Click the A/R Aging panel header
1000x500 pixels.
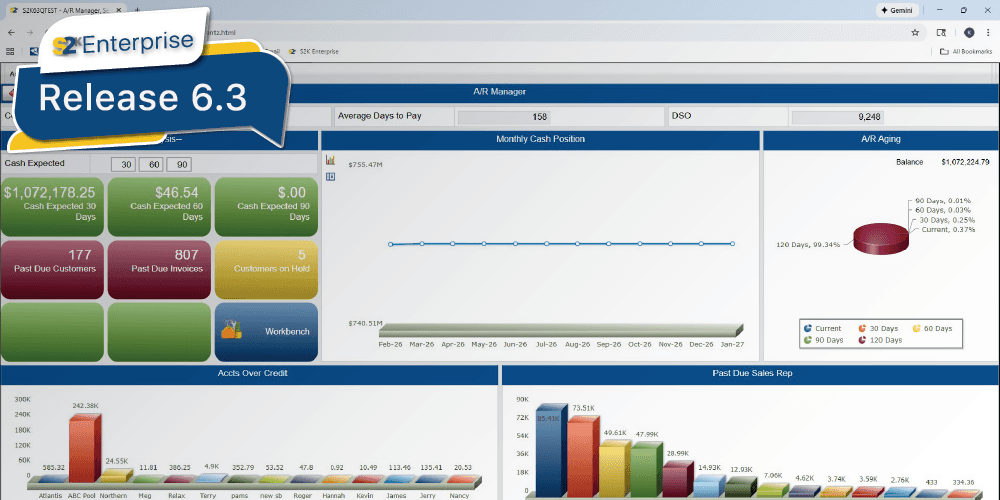(x=880, y=139)
